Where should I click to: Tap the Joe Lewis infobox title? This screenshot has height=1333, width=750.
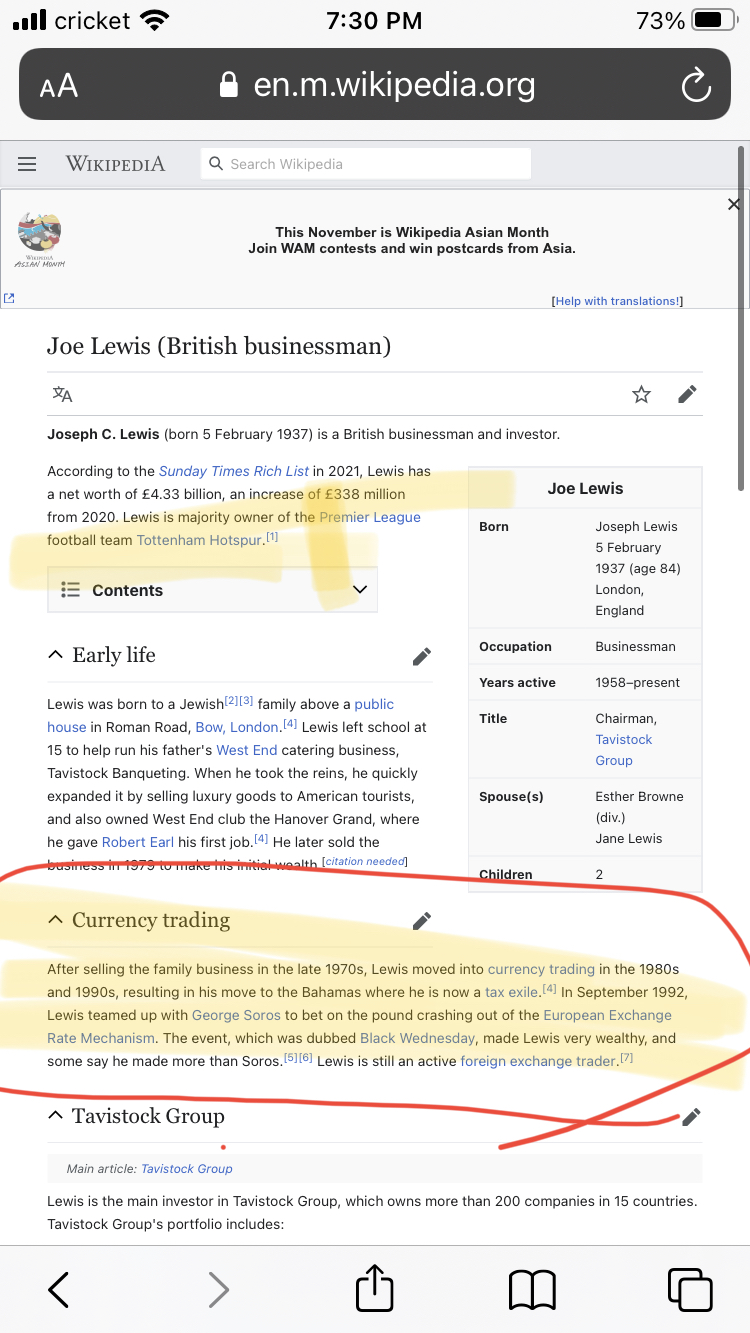pos(585,489)
